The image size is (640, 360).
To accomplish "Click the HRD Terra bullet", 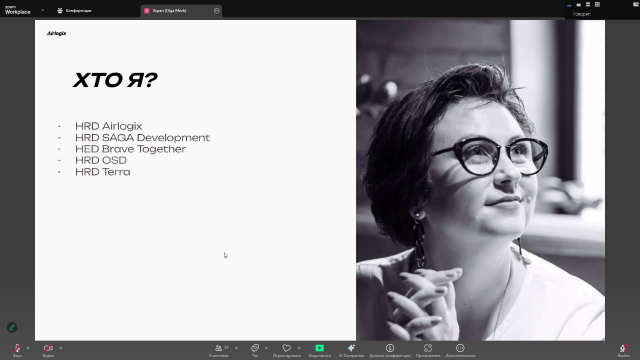I will 103,172.
